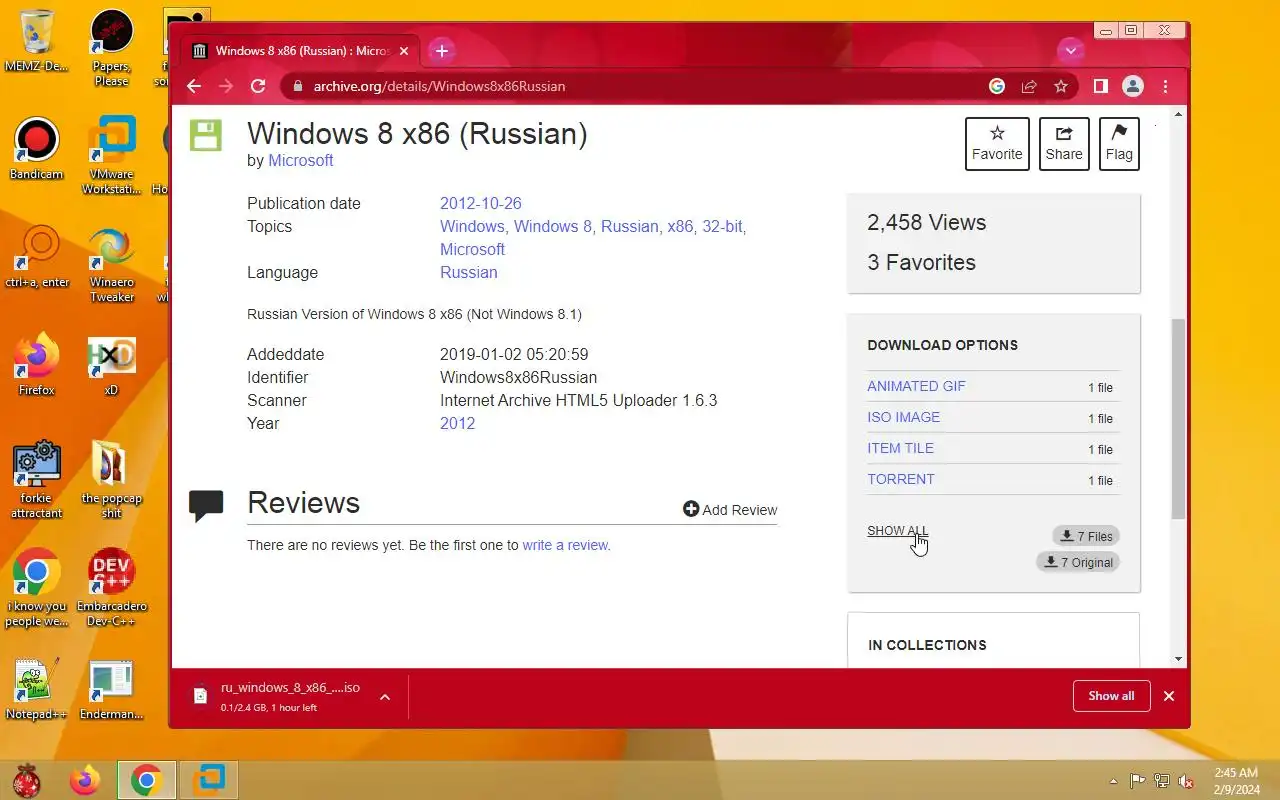Screen dimensions: 1280x800
Task: Close the Windows 8 x86 tab
Action: [x=404, y=51]
